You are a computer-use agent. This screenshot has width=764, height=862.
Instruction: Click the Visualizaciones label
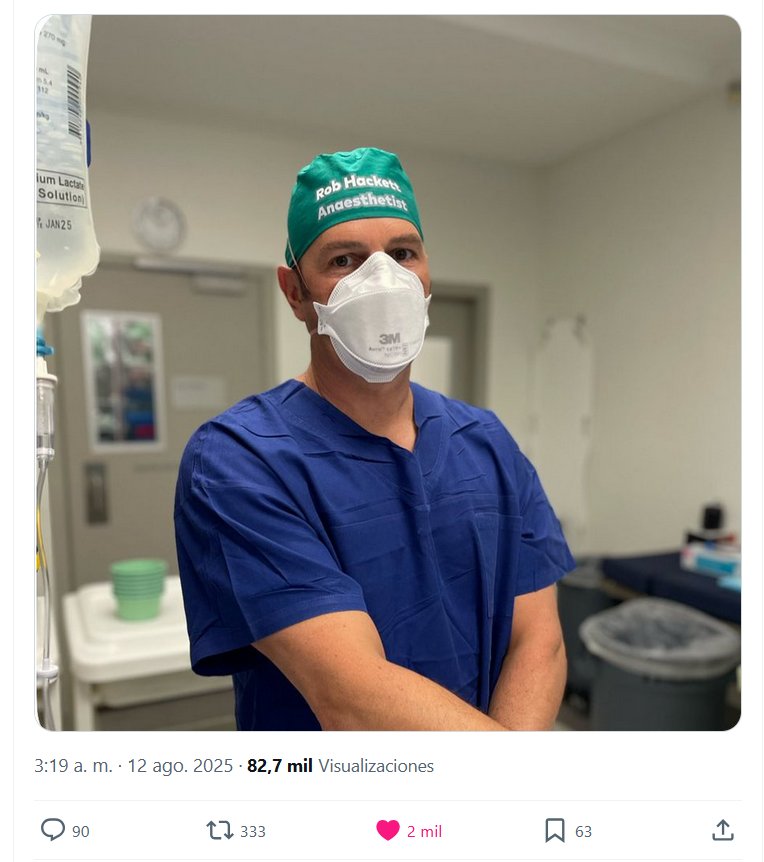376,766
